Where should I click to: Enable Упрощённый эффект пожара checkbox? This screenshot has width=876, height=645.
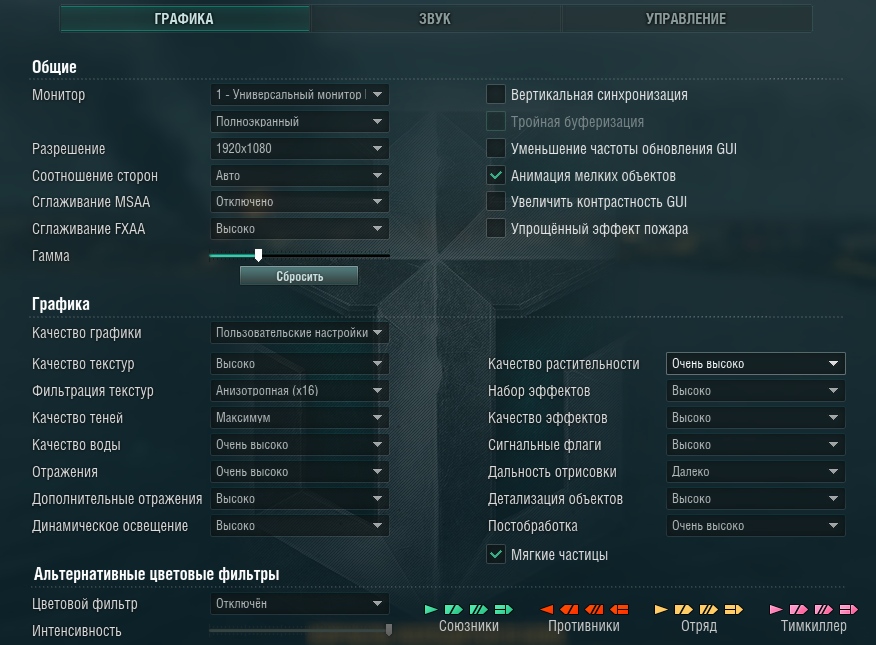496,228
